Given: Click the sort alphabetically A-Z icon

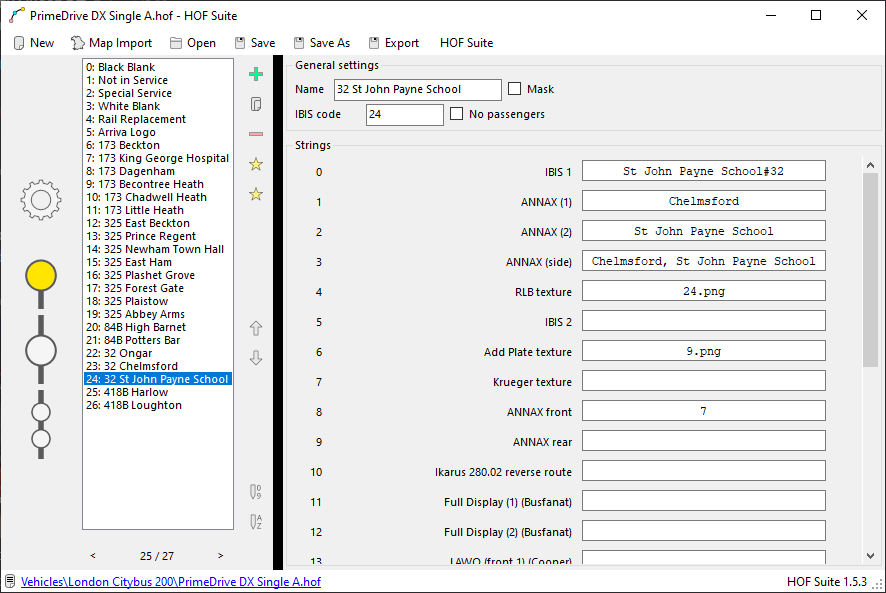Looking at the screenshot, I should point(256,521).
